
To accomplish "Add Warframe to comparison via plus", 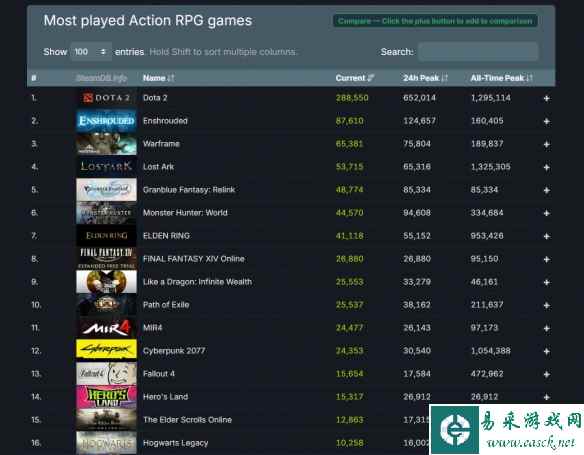I will (x=546, y=144).
